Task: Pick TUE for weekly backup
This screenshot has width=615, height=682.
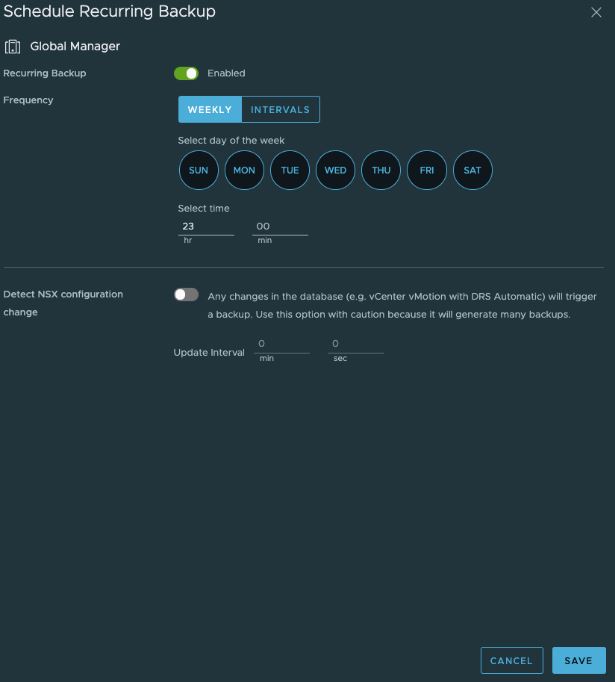Action: coord(290,170)
